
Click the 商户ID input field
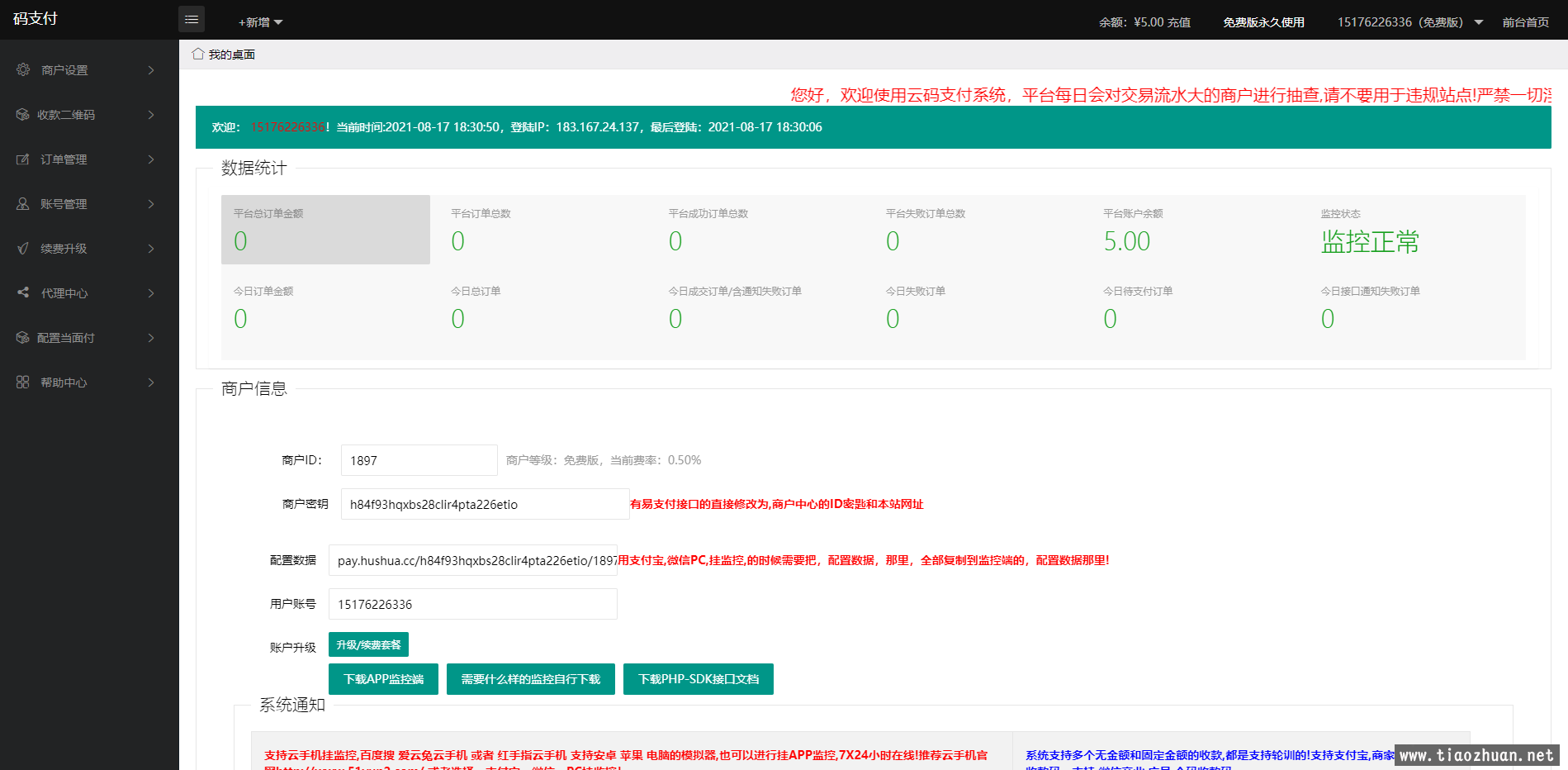point(419,460)
